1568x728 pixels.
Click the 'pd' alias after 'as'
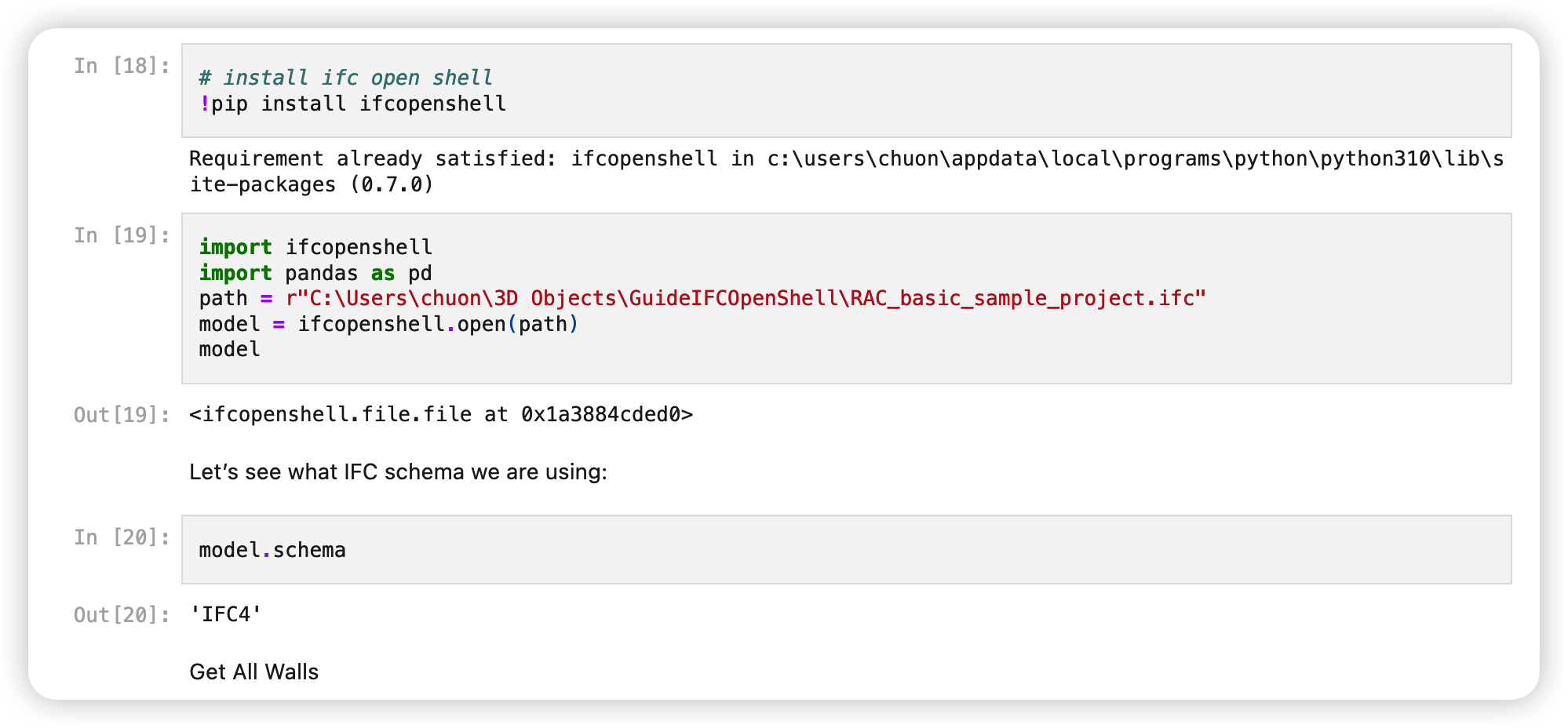pyautogui.click(x=420, y=273)
